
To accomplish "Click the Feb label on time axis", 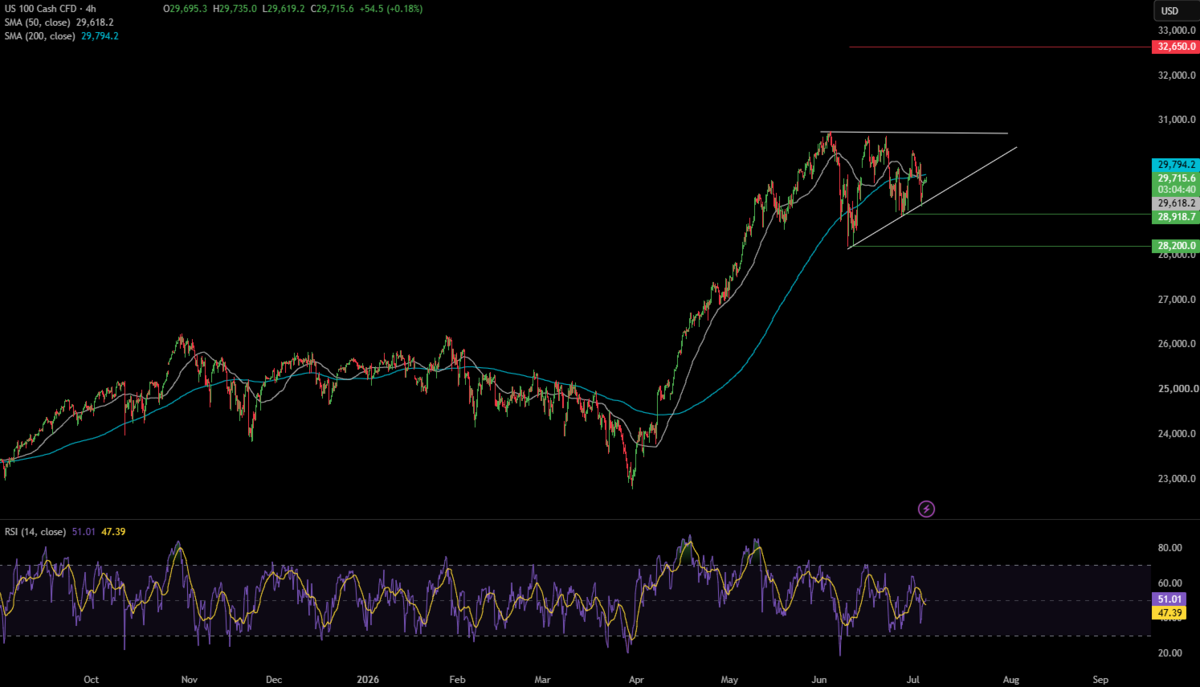I will pyautogui.click(x=458, y=678).
